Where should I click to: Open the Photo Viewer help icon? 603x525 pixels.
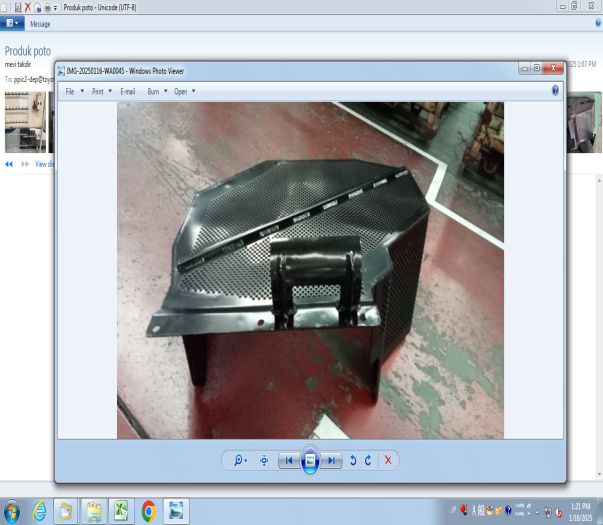coord(555,90)
